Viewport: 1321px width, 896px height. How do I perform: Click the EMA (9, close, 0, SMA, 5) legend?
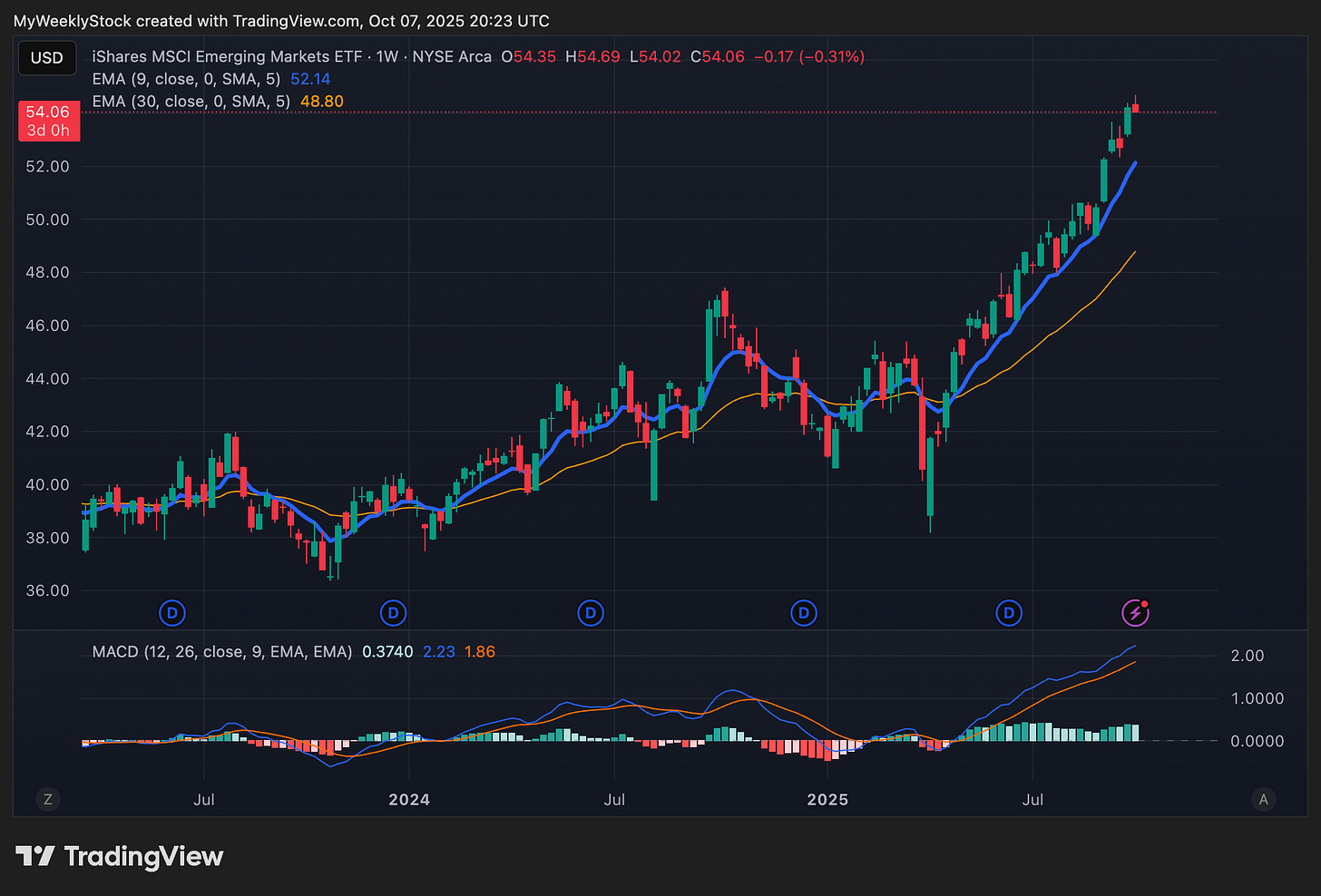coord(186,79)
